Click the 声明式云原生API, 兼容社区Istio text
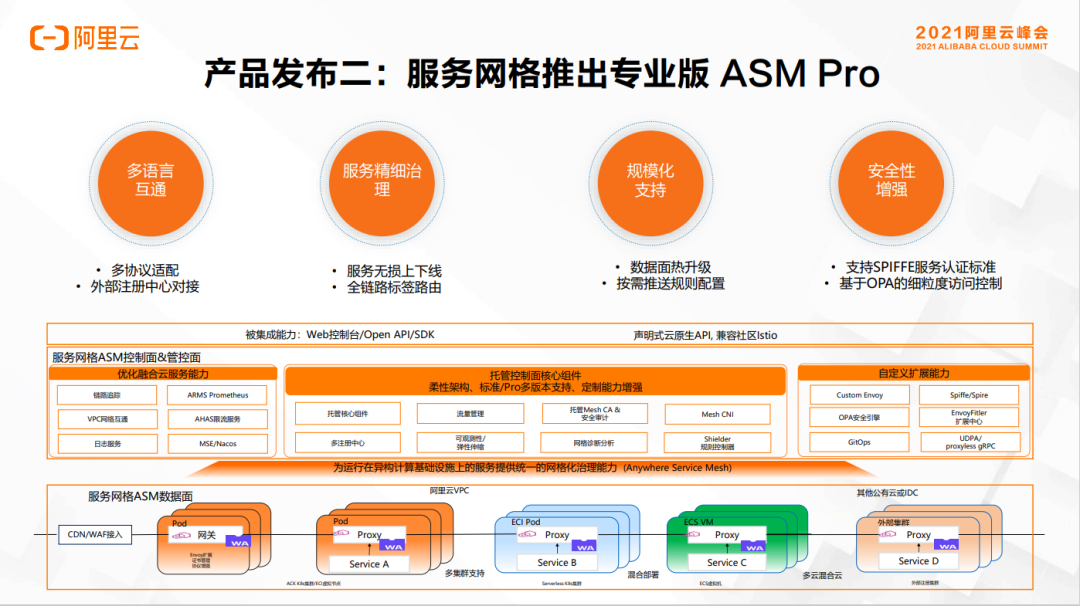The height and width of the screenshot is (606, 1080). click(x=705, y=335)
